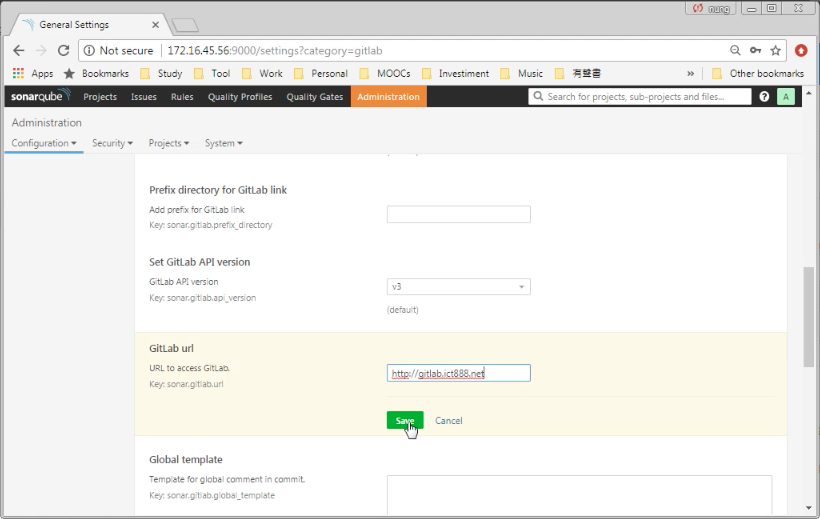The image size is (820, 519).
Task: Open the Work bookmark folder
Action: tap(262, 73)
